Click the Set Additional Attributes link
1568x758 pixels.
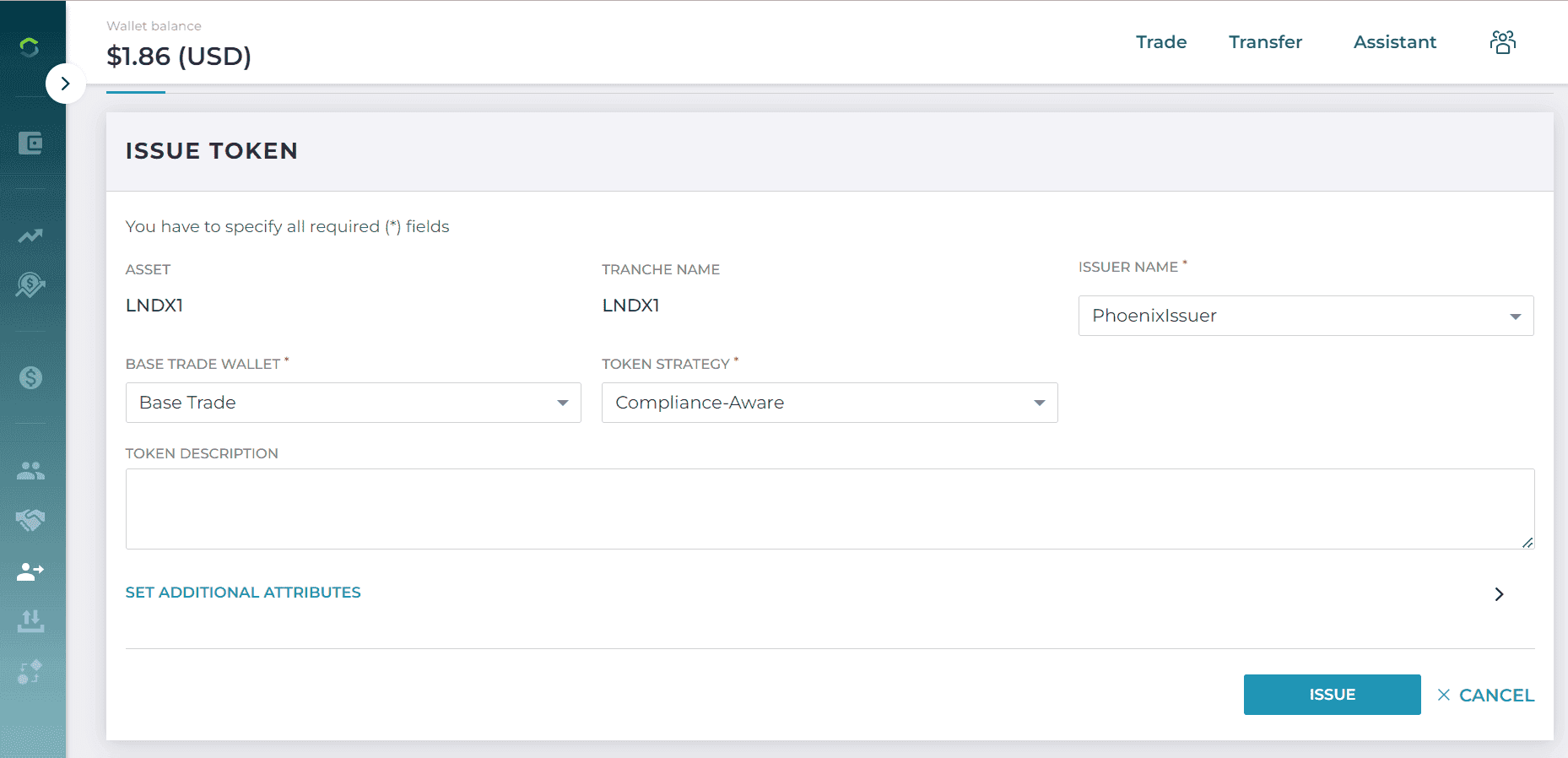[x=243, y=593]
